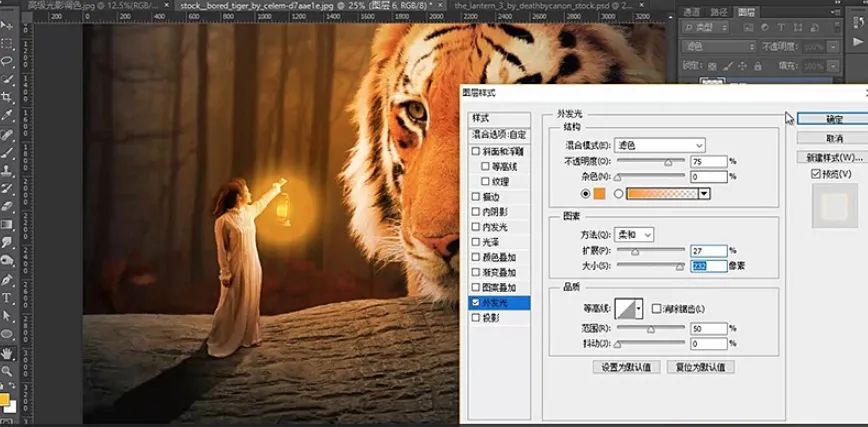Switch to the 通道 channels panel tab
Image resolution: width=868 pixels, height=427 pixels.
(x=692, y=12)
